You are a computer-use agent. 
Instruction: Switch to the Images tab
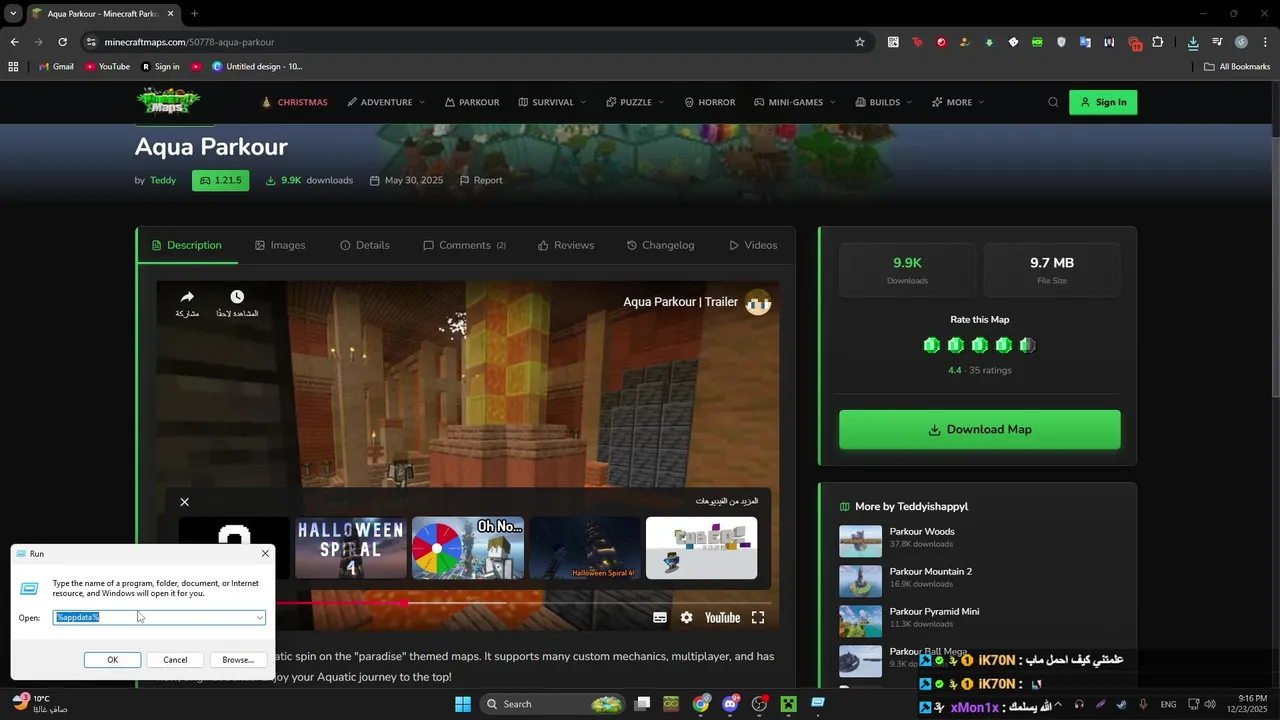click(280, 245)
